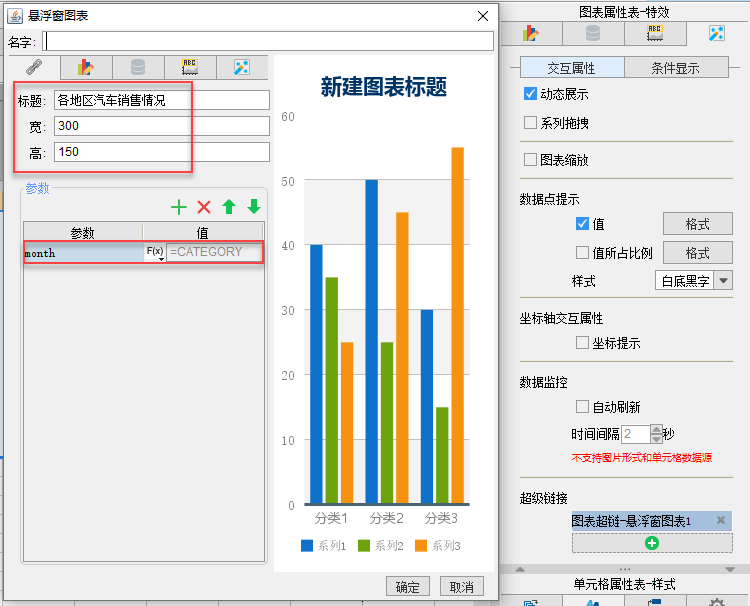Click the 高 height field
This screenshot has width=750, height=606.
[x=162, y=152]
